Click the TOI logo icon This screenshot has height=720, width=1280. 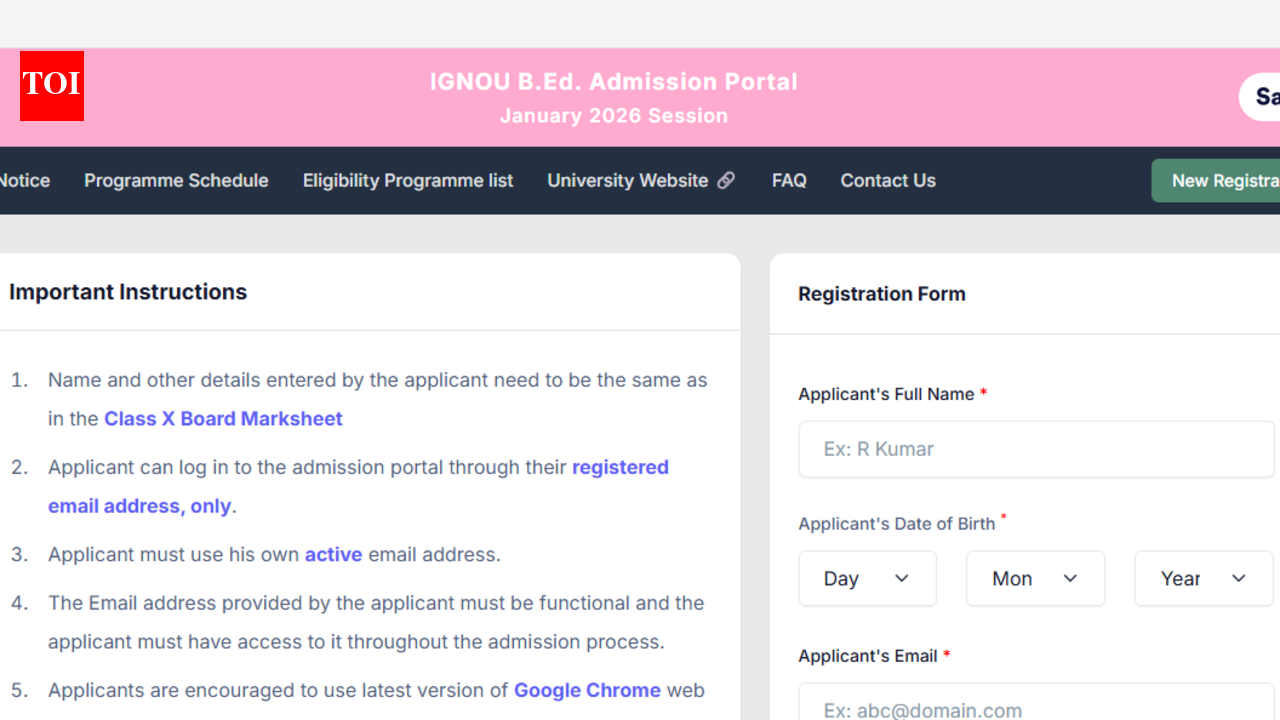(51, 86)
